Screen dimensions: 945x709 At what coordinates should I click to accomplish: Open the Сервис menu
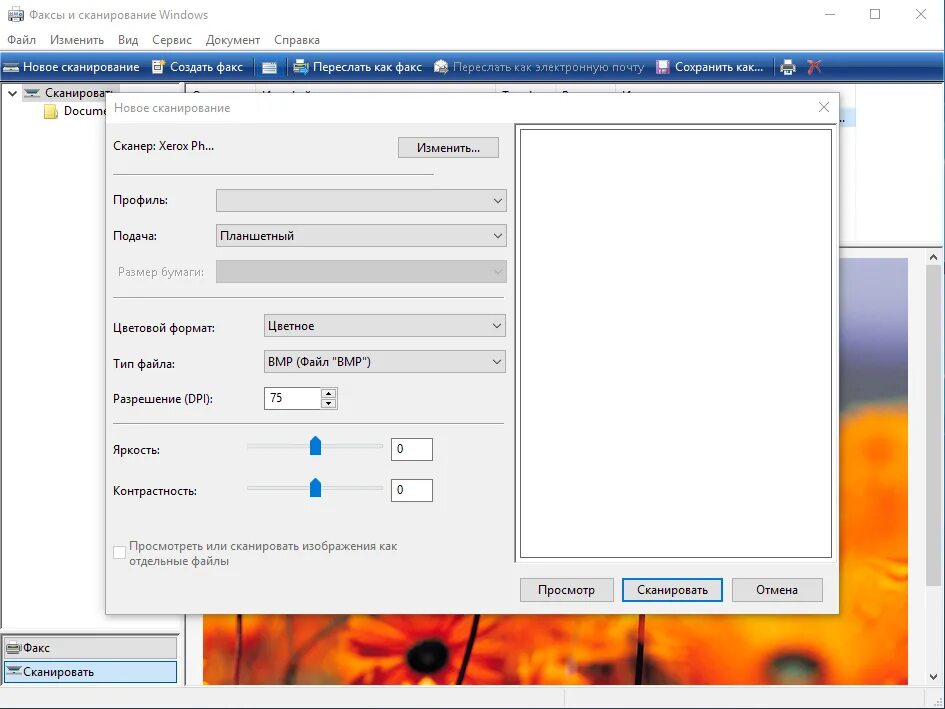[172, 40]
